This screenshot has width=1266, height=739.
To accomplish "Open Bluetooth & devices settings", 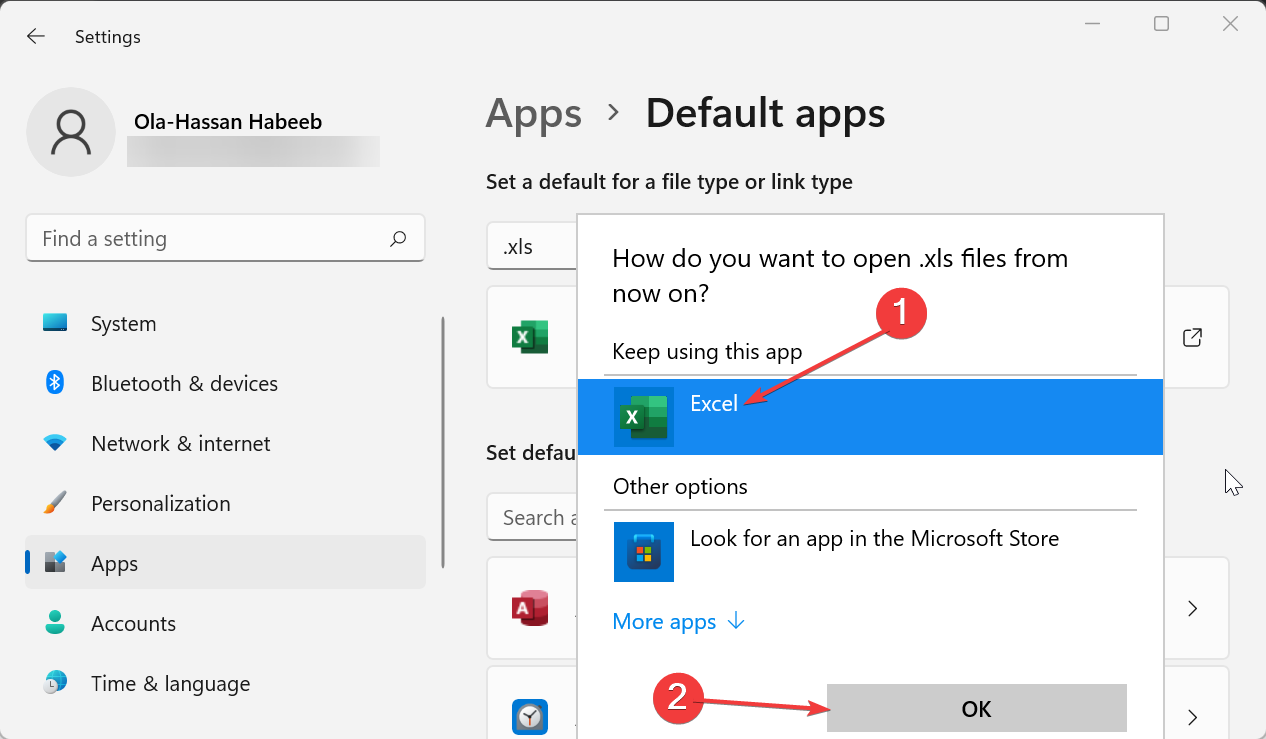I will coord(225,384).
